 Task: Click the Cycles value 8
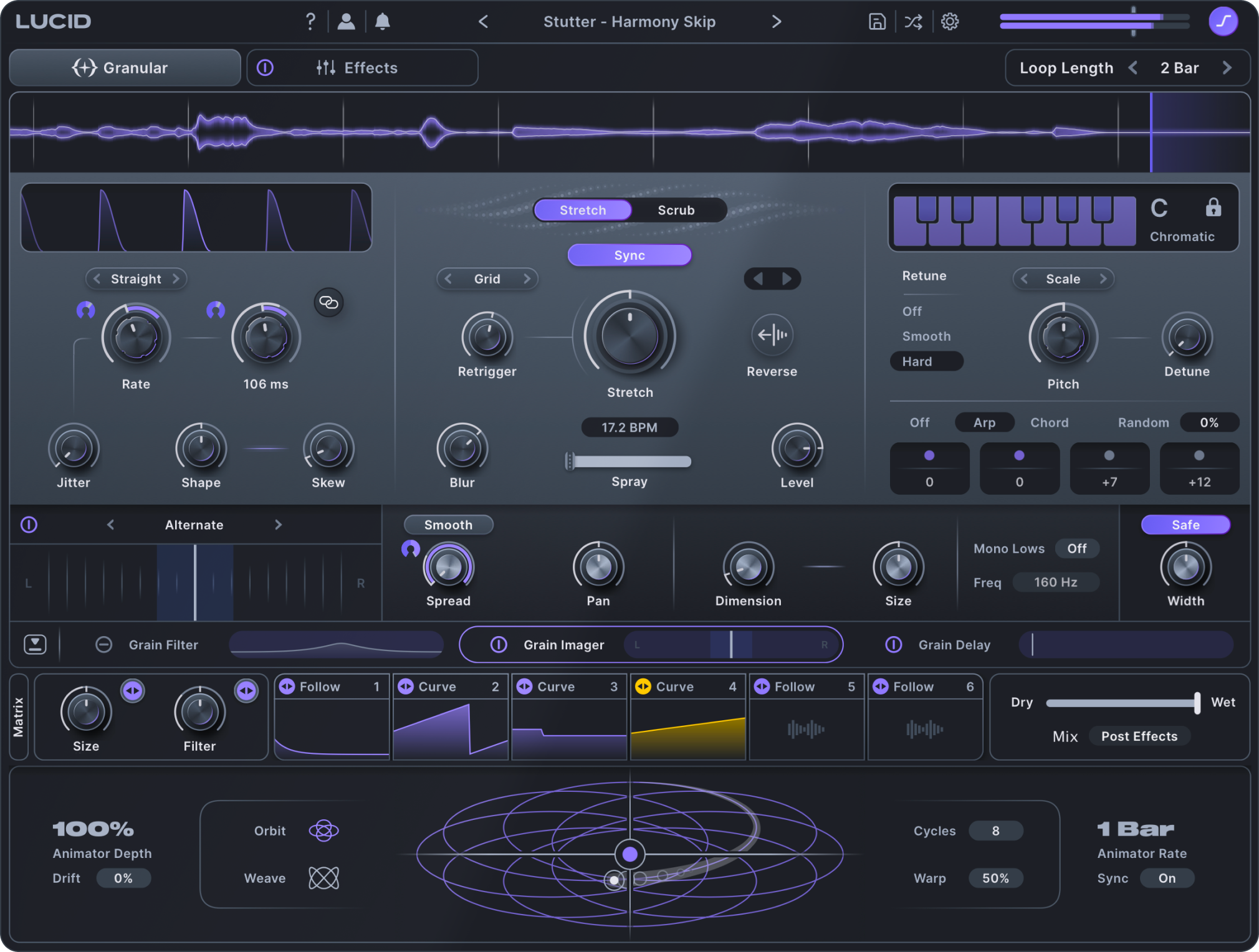(995, 831)
